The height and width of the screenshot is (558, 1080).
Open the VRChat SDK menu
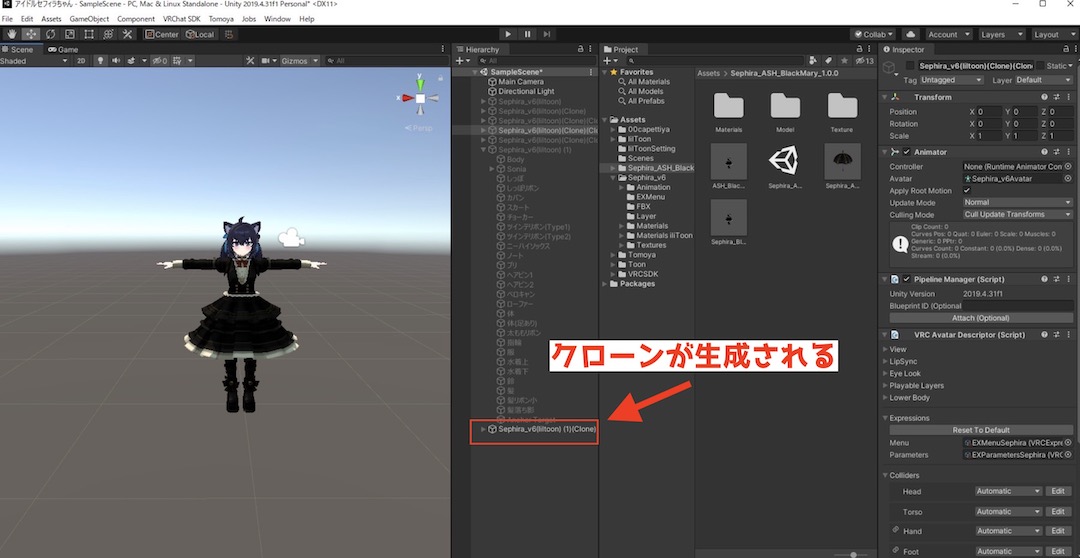click(x=182, y=19)
